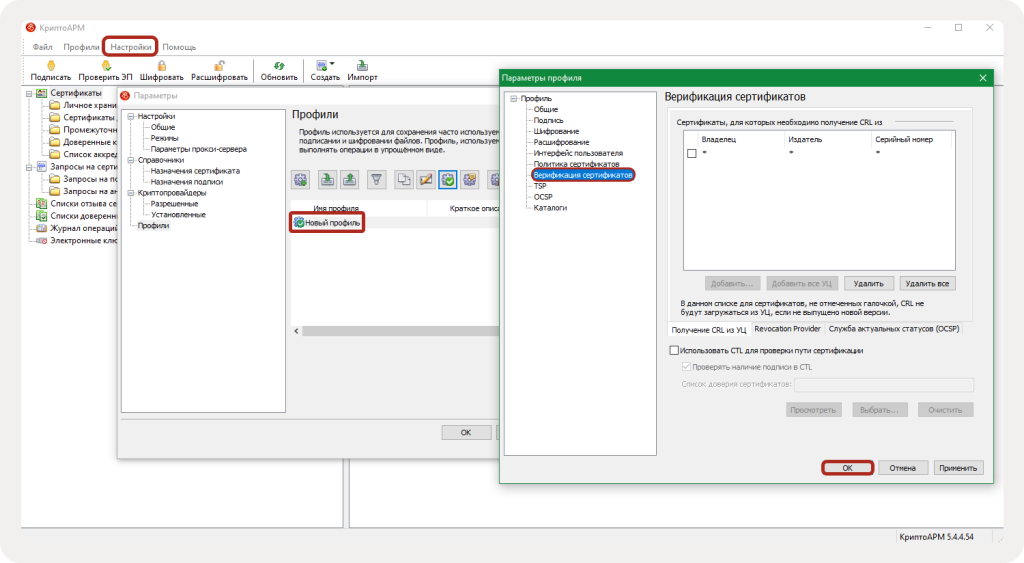Click the Создать toolbar icon
Viewport: 1024px width, 563px height.
coord(321,65)
